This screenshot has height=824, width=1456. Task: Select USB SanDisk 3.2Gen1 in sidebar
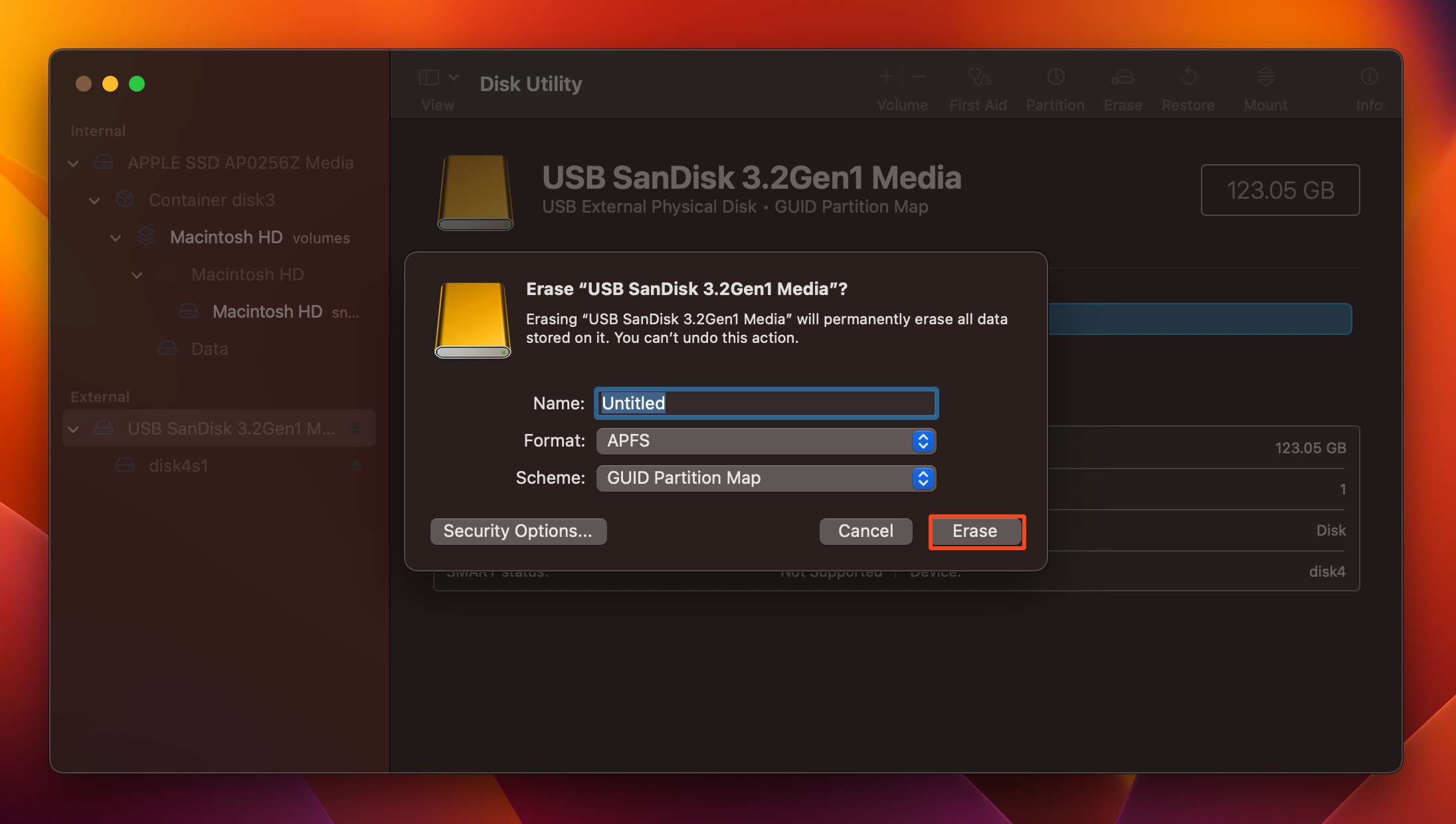[231, 429]
